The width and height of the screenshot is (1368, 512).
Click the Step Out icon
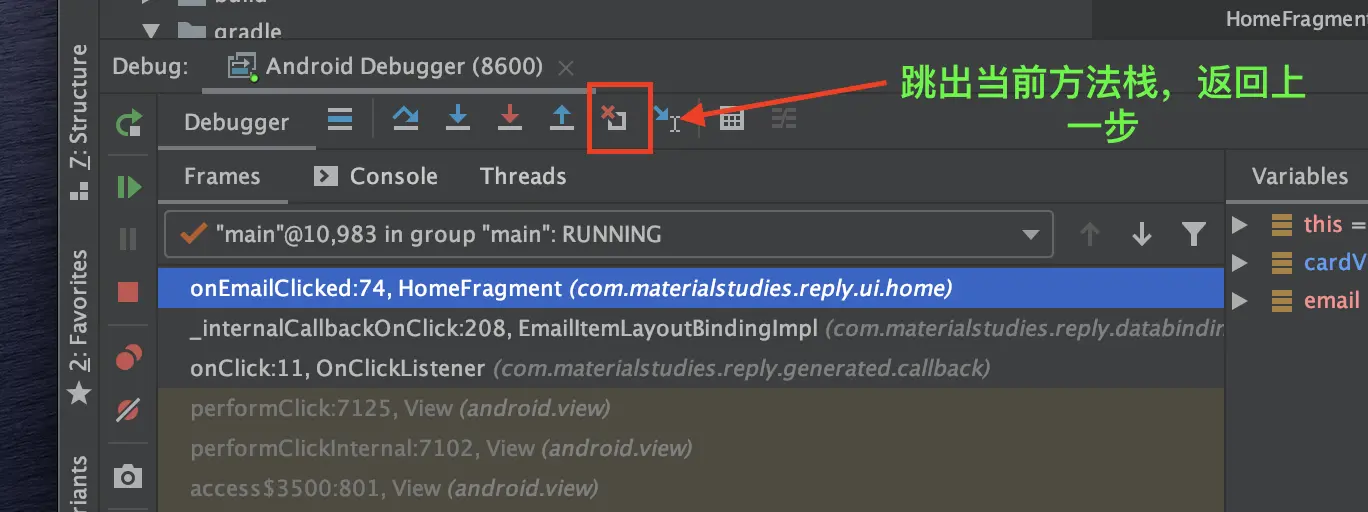(x=563, y=119)
